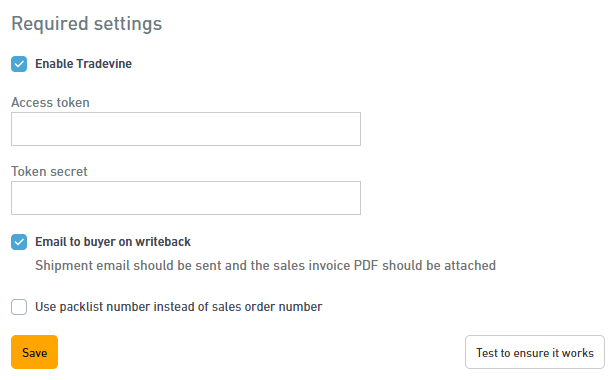Uncheck the Enable Tradevine checkbox

[19, 64]
